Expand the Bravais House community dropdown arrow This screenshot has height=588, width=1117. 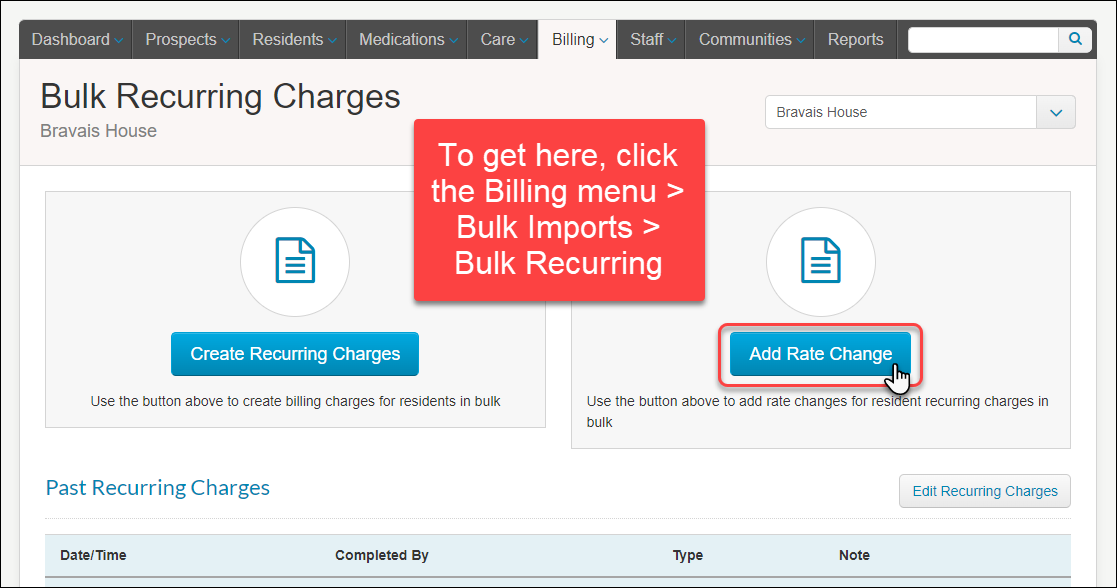[x=1056, y=113]
